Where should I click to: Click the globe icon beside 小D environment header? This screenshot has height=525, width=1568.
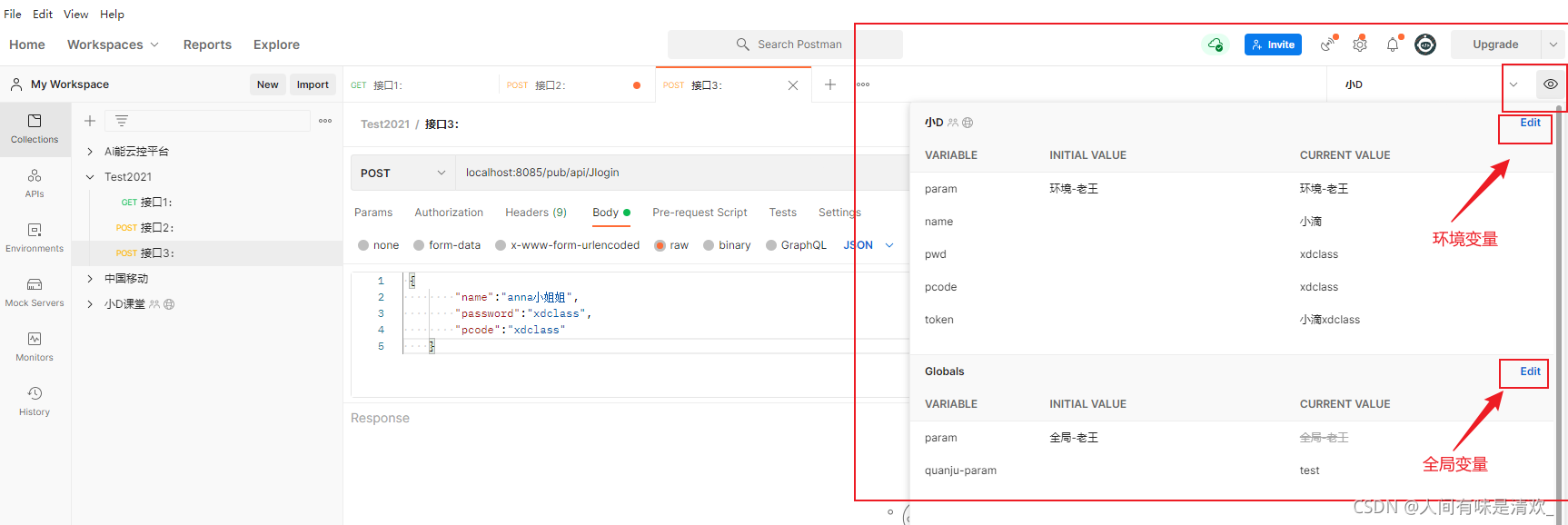coord(968,123)
